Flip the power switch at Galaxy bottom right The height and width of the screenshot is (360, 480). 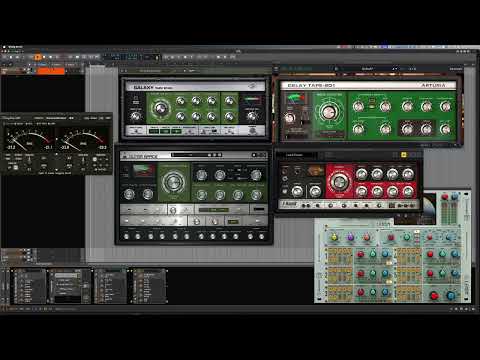coord(252,131)
